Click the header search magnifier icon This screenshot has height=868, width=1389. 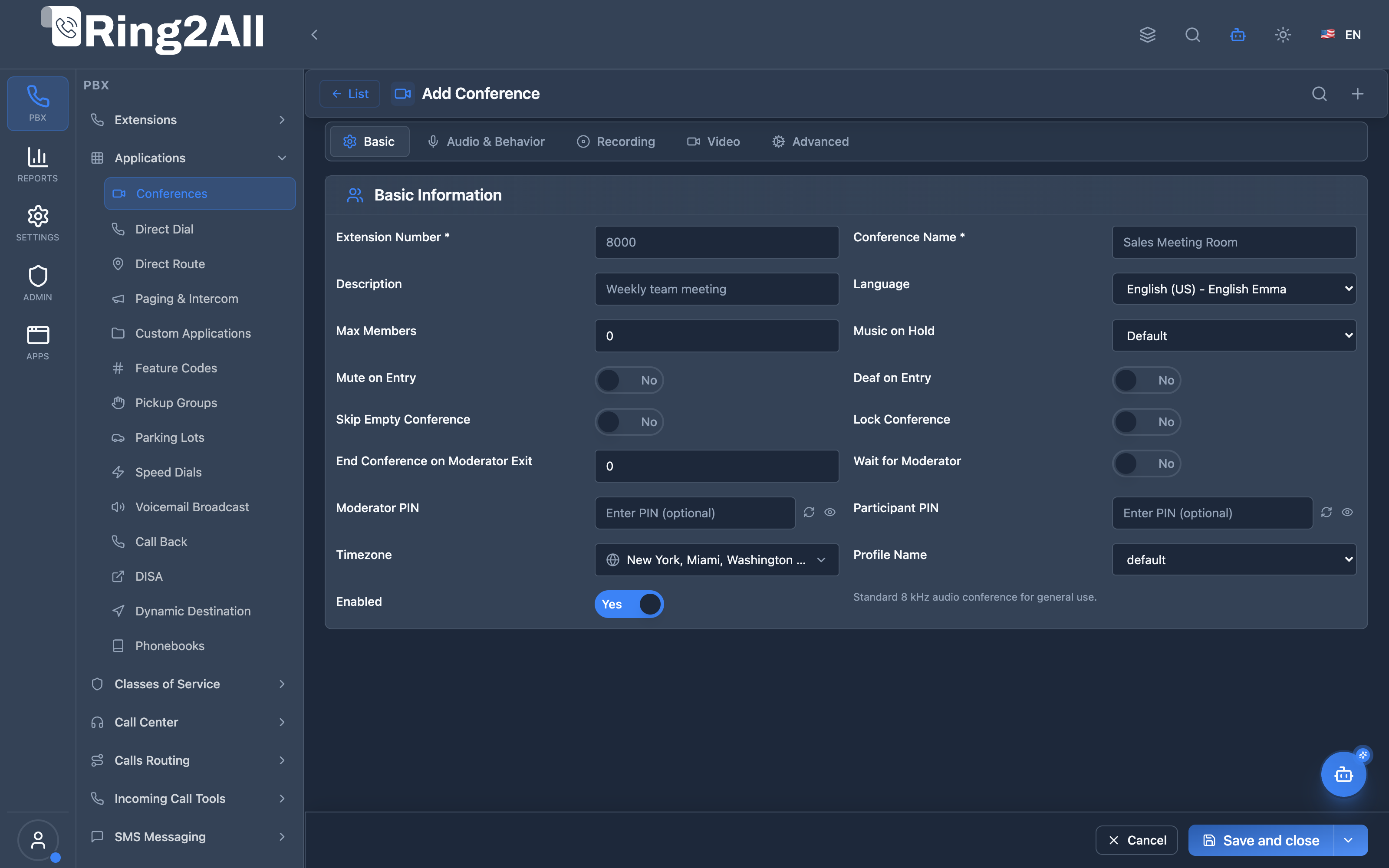pos(1193,34)
